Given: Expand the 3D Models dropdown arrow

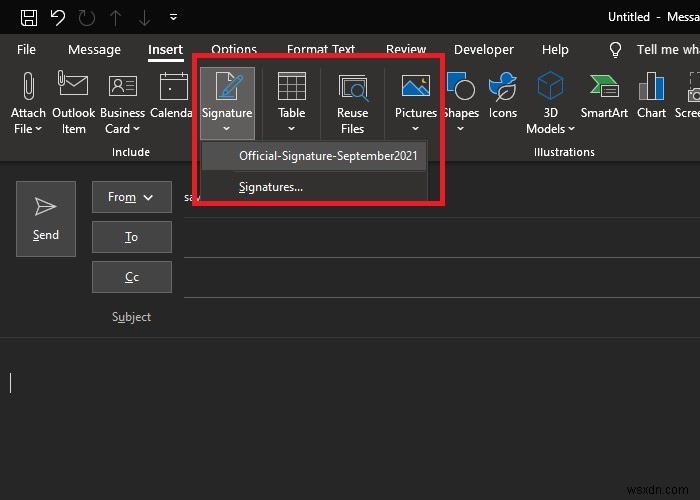Looking at the screenshot, I should 571,129.
